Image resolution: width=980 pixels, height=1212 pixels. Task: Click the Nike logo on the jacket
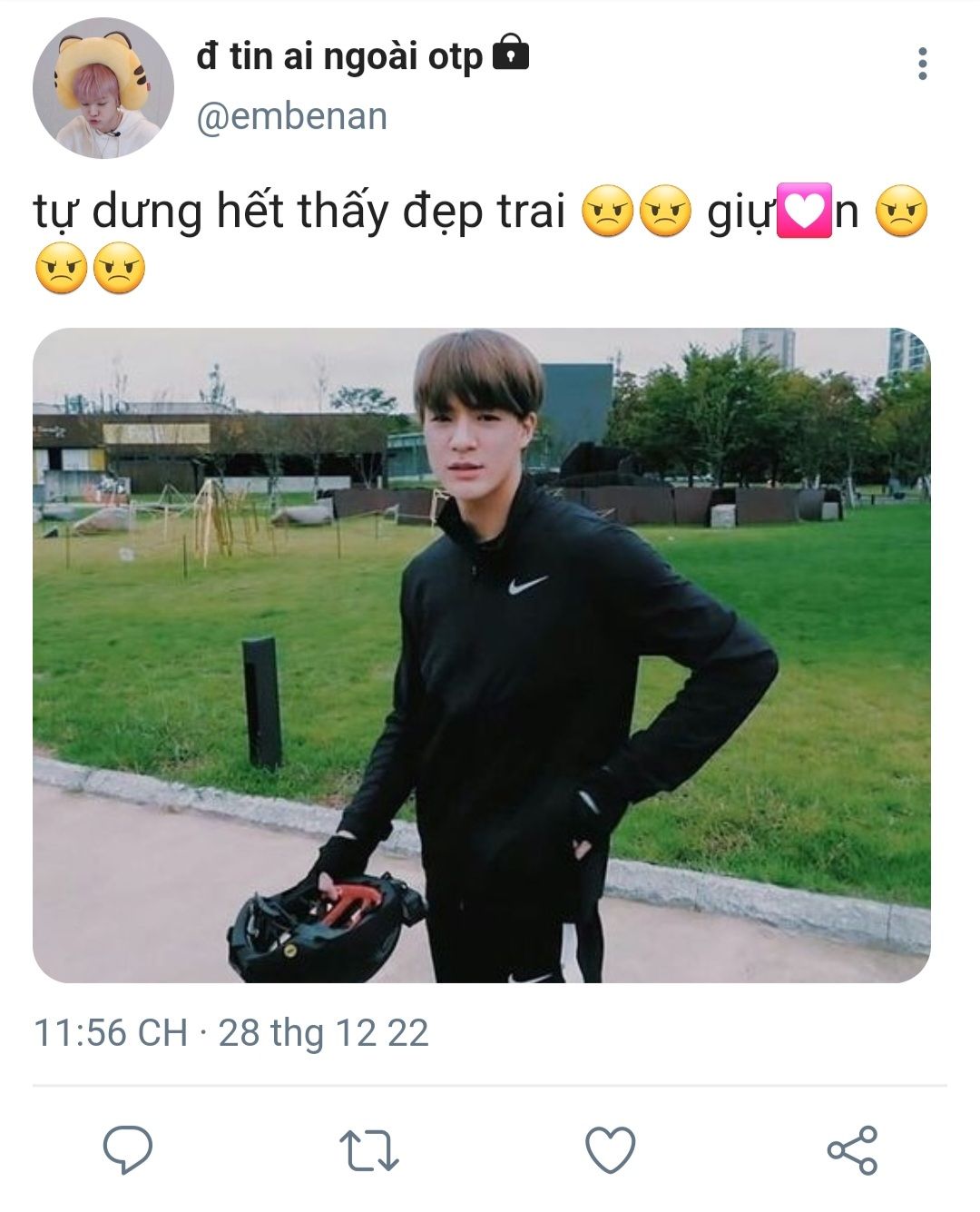coord(527,584)
